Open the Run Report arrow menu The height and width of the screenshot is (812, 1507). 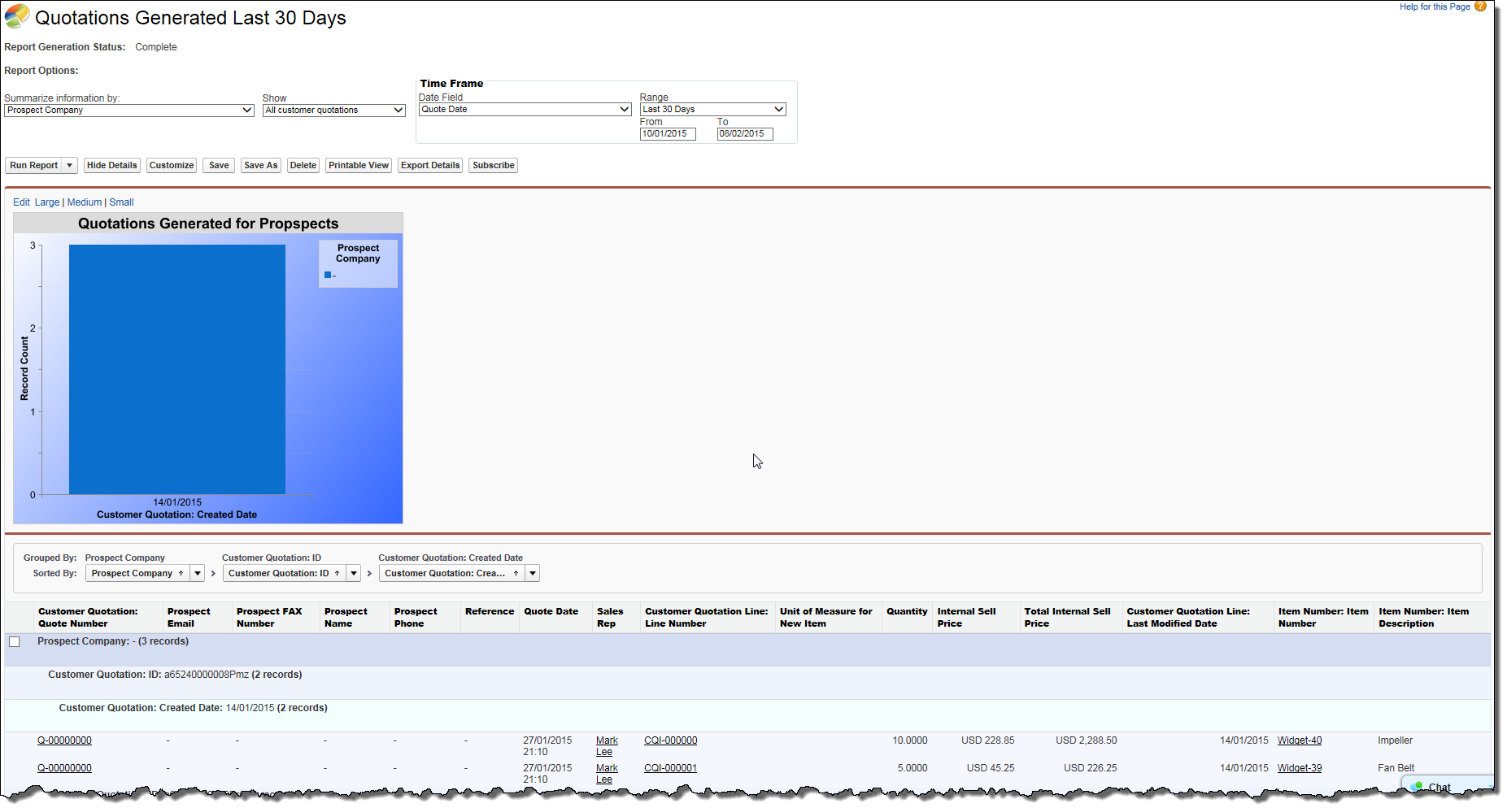[x=70, y=166]
